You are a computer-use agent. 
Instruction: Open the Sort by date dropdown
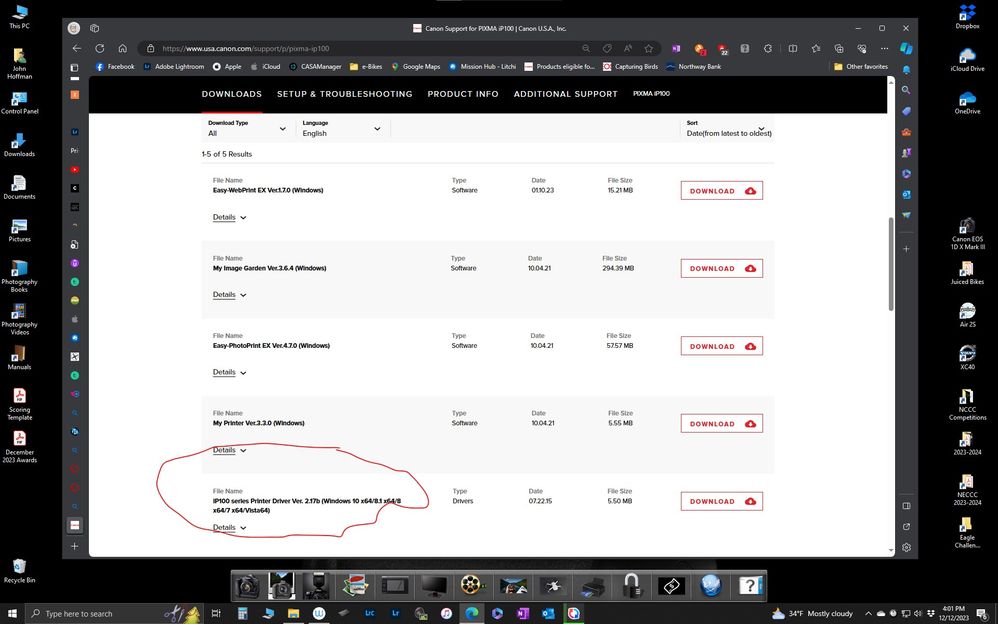pos(727,128)
